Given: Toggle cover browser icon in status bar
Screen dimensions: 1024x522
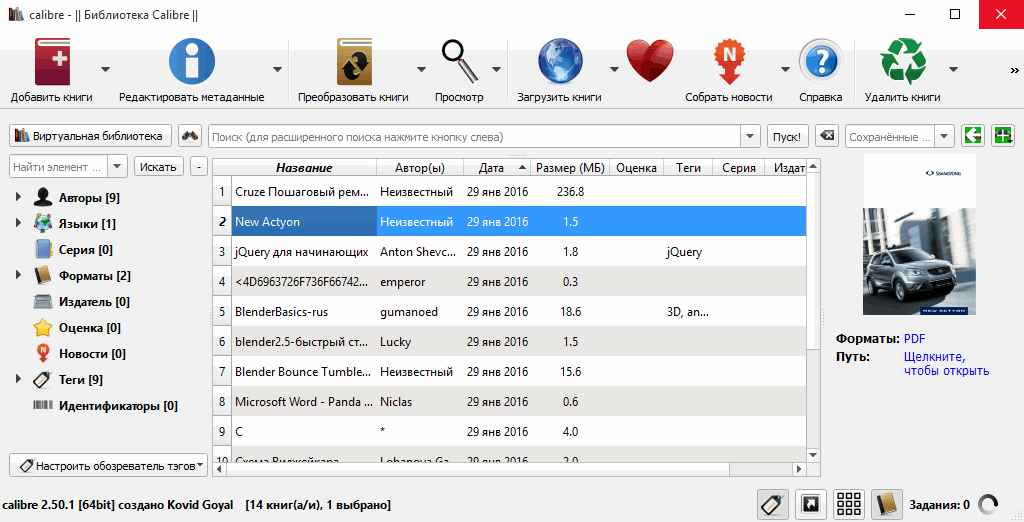Looking at the screenshot, I should [810, 504].
